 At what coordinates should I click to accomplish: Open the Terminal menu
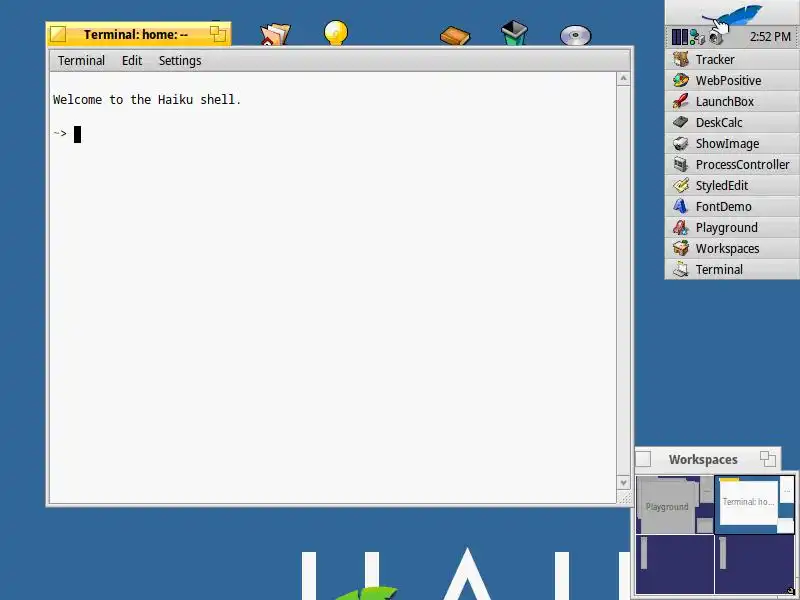pos(81,61)
